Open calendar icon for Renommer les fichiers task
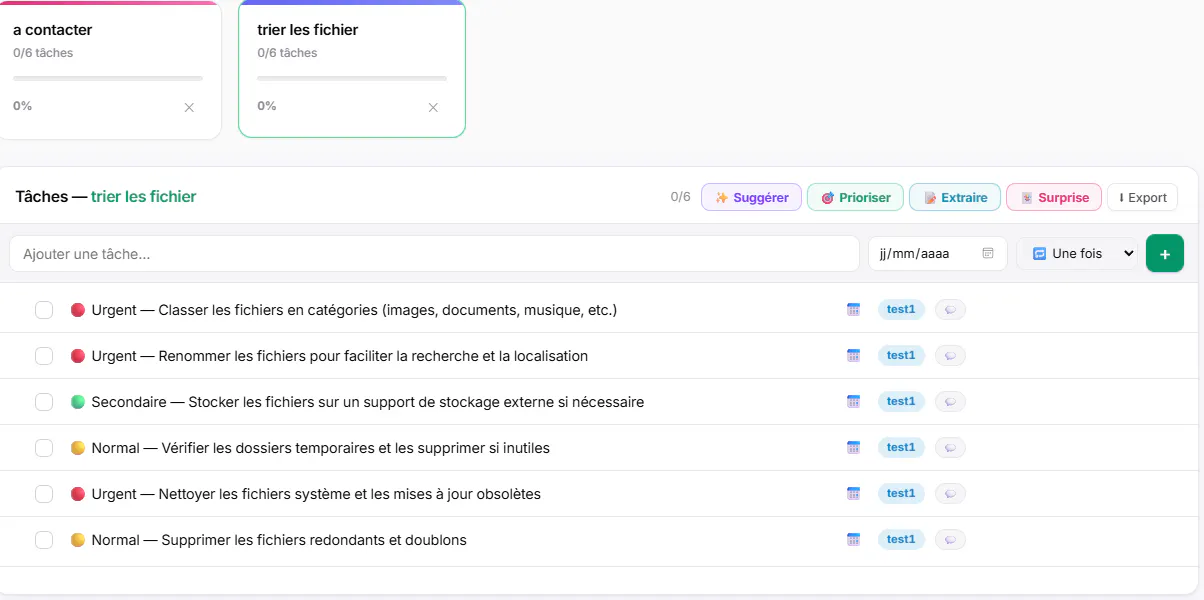Image resolution: width=1204 pixels, height=600 pixels. [x=853, y=356]
